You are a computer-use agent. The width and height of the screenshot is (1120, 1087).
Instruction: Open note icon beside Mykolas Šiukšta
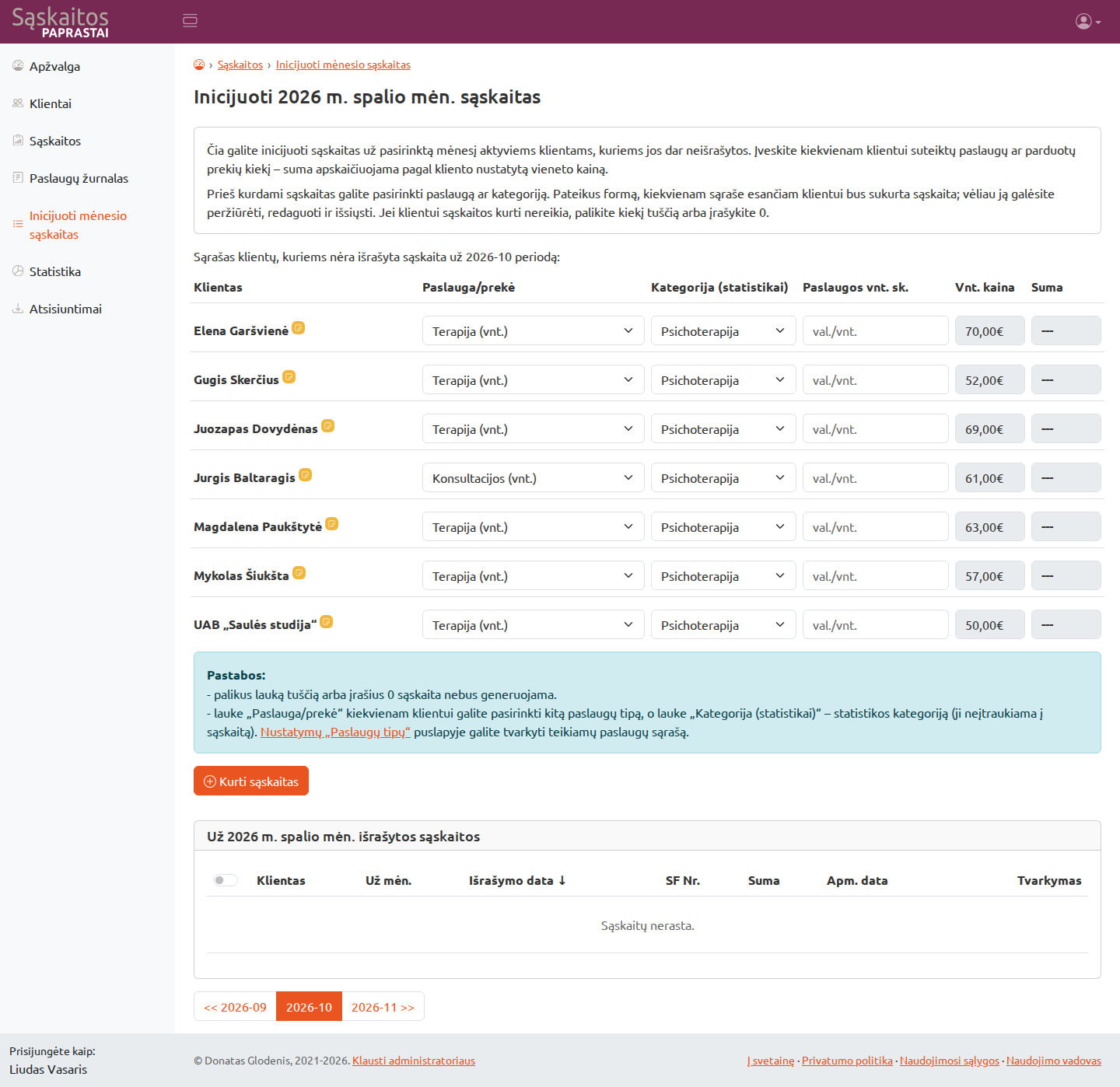tap(299, 573)
